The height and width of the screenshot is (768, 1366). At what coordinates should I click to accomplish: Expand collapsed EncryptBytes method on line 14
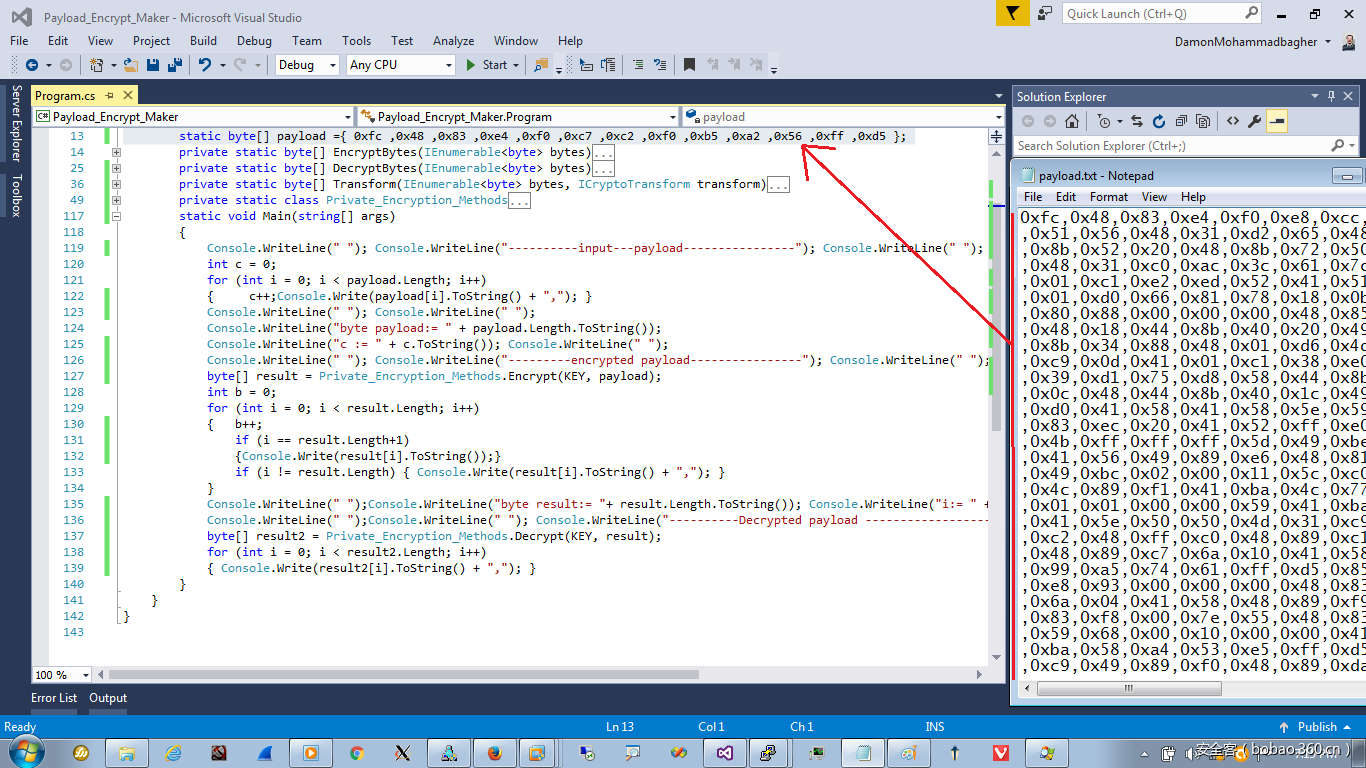tap(116, 152)
